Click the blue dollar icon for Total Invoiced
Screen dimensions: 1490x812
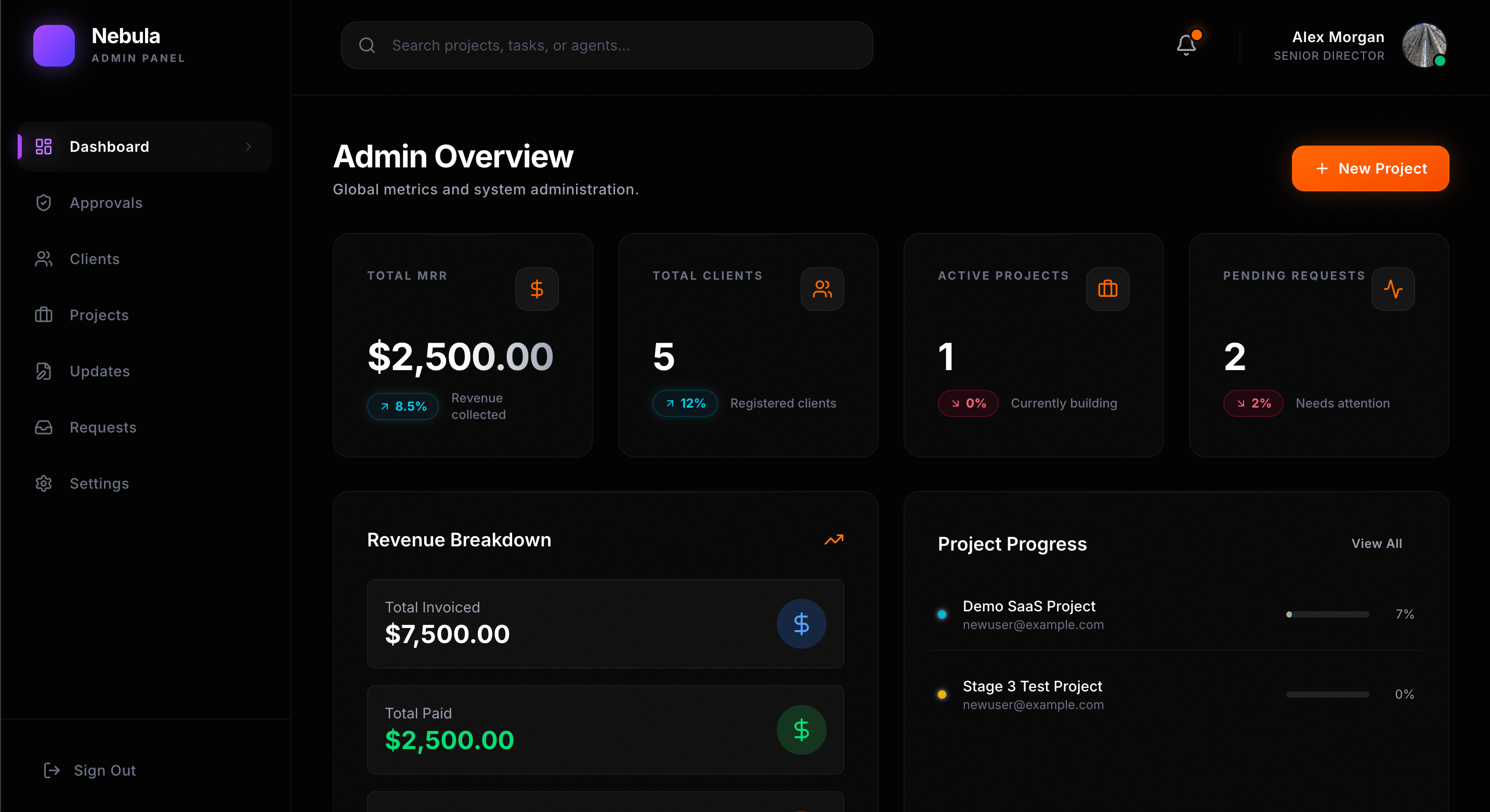click(801, 623)
